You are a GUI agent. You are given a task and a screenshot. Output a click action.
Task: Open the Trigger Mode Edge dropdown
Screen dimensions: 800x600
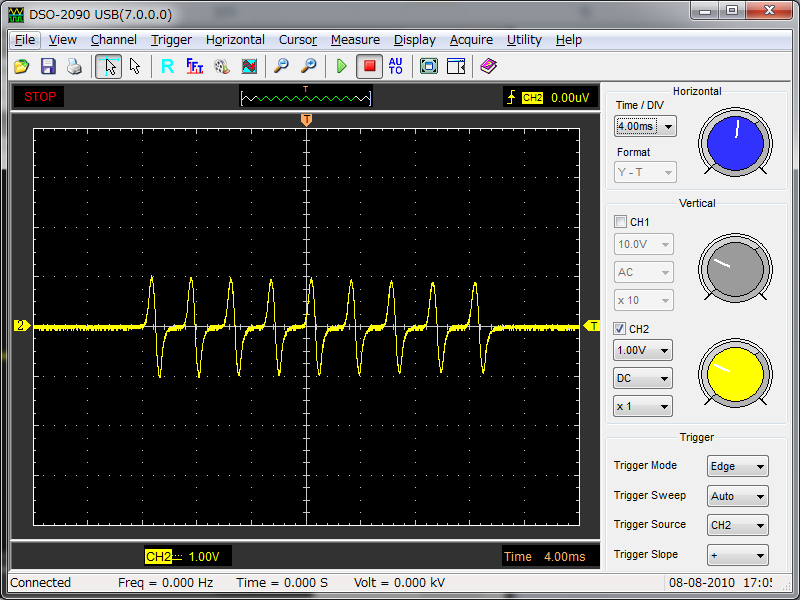738,466
